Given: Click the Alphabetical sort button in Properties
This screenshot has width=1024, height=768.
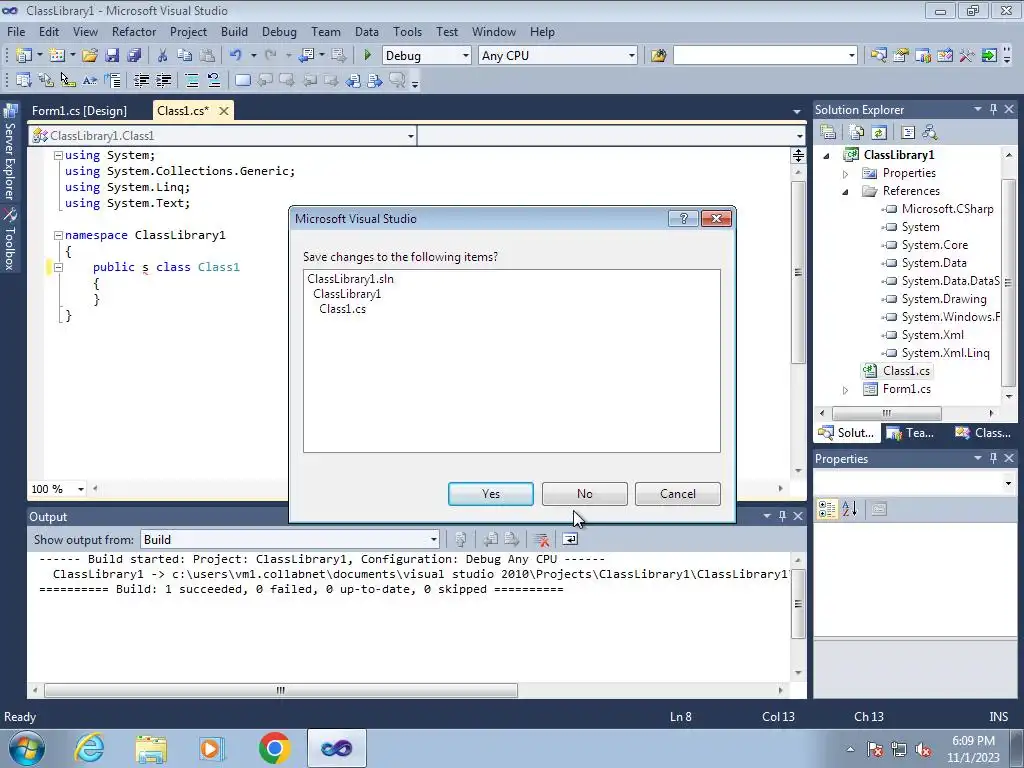Looking at the screenshot, I should (x=850, y=509).
